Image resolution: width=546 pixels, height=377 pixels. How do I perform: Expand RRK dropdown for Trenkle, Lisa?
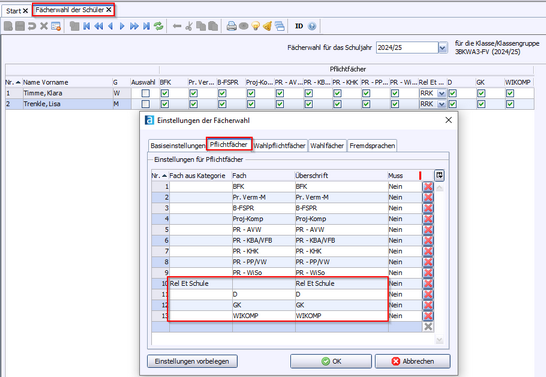441,104
